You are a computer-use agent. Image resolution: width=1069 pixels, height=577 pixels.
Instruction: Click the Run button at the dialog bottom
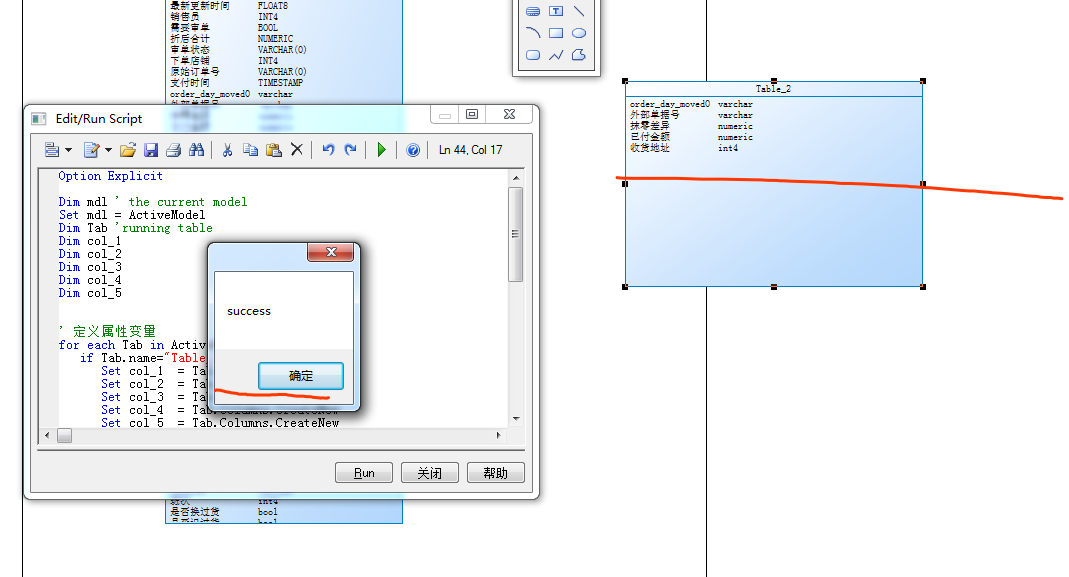(363, 472)
